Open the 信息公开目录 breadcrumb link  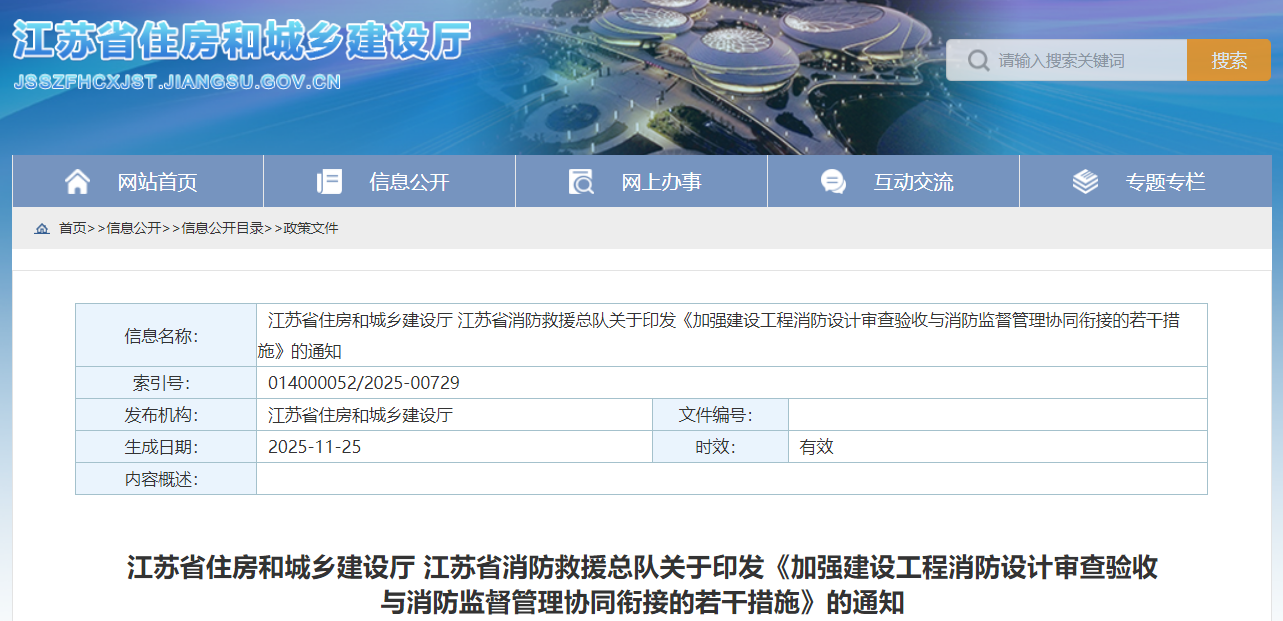(x=222, y=228)
